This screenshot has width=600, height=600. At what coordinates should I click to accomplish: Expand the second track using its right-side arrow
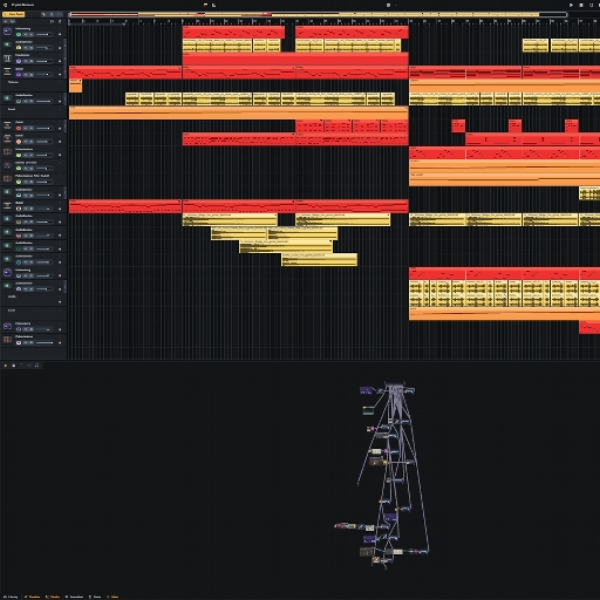(x=60, y=48)
